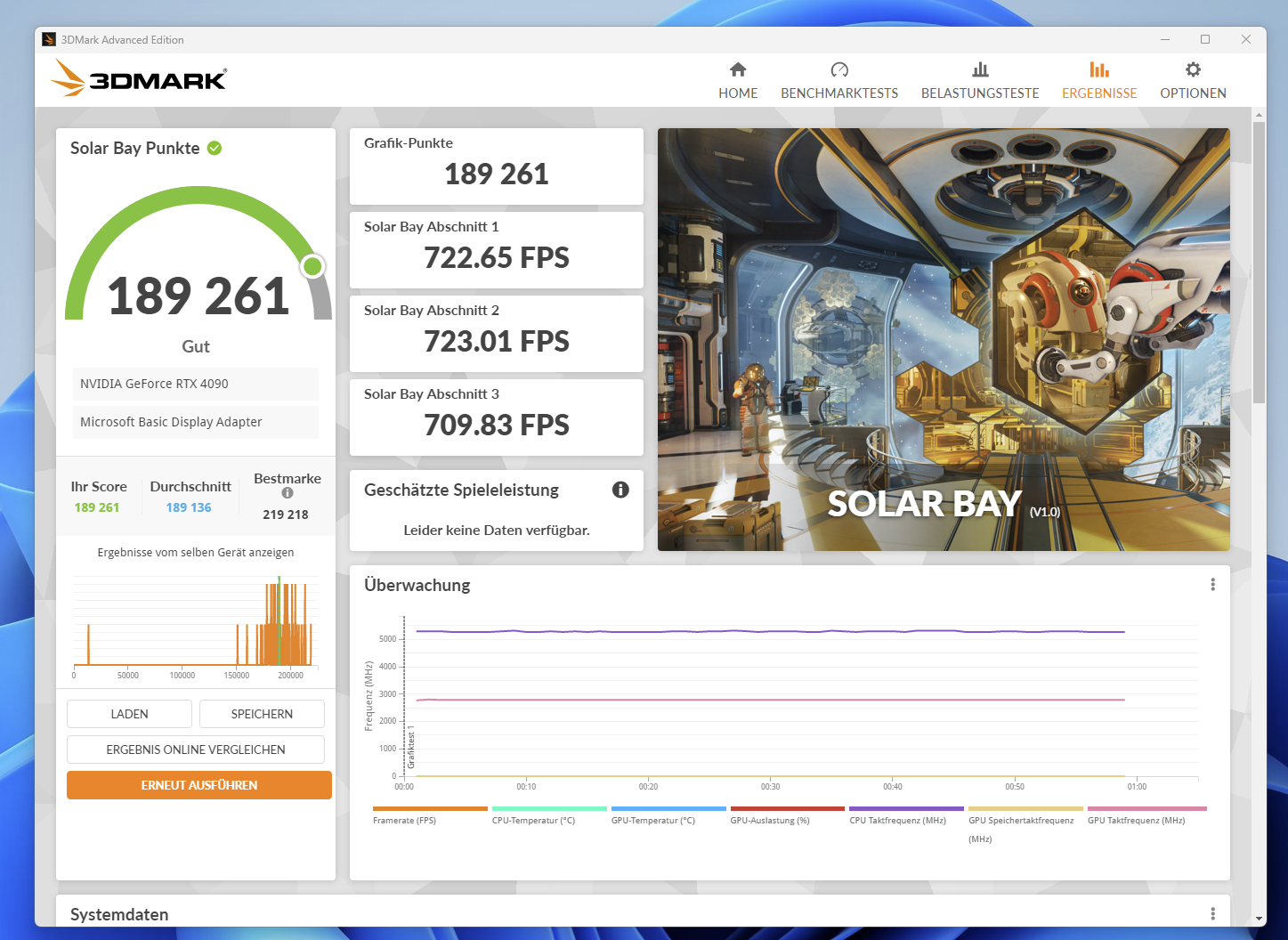Click the Bestmarke value 219 218
Image resolution: width=1288 pixels, height=940 pixels.
coord(286,515)
